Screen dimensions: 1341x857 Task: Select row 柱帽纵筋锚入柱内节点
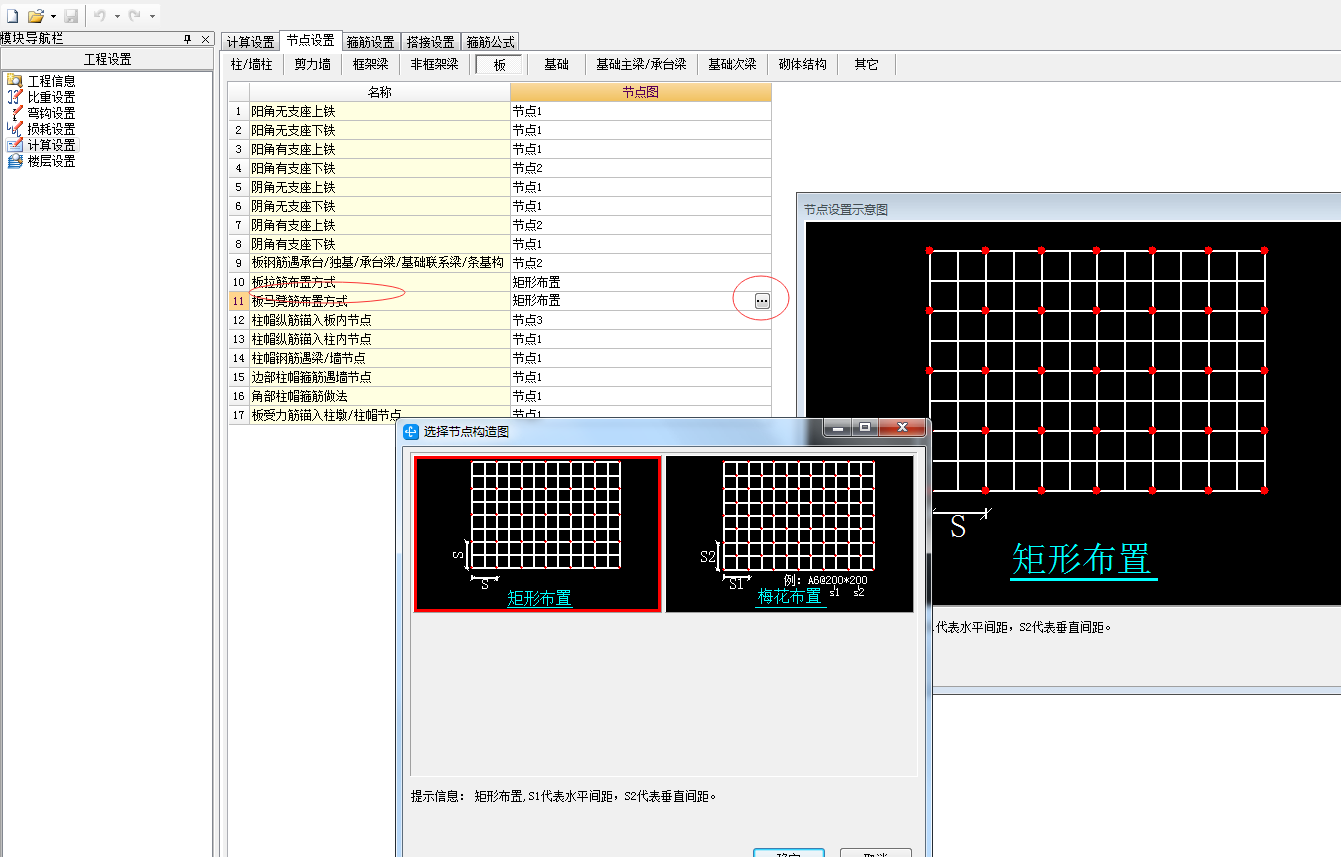380,339
